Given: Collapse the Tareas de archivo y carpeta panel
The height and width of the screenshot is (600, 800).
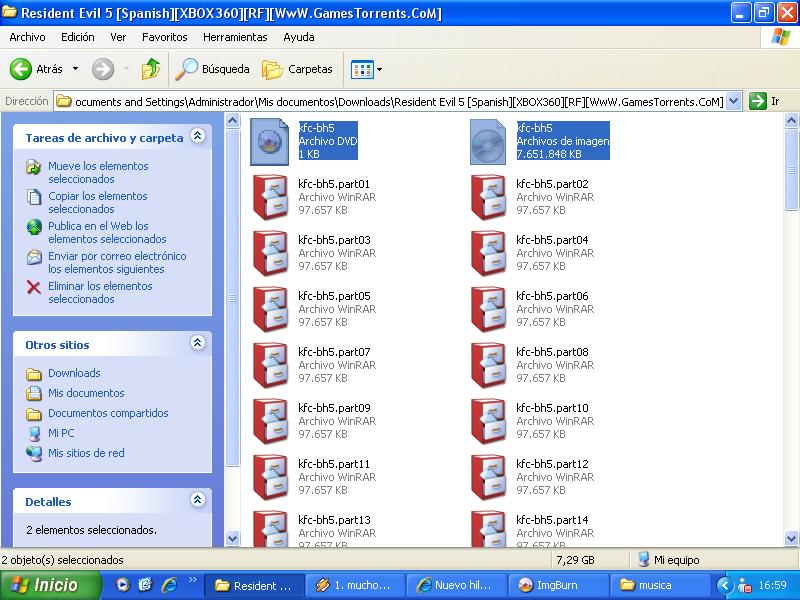Looking at the screenshot, I should [x=197, y=136].
